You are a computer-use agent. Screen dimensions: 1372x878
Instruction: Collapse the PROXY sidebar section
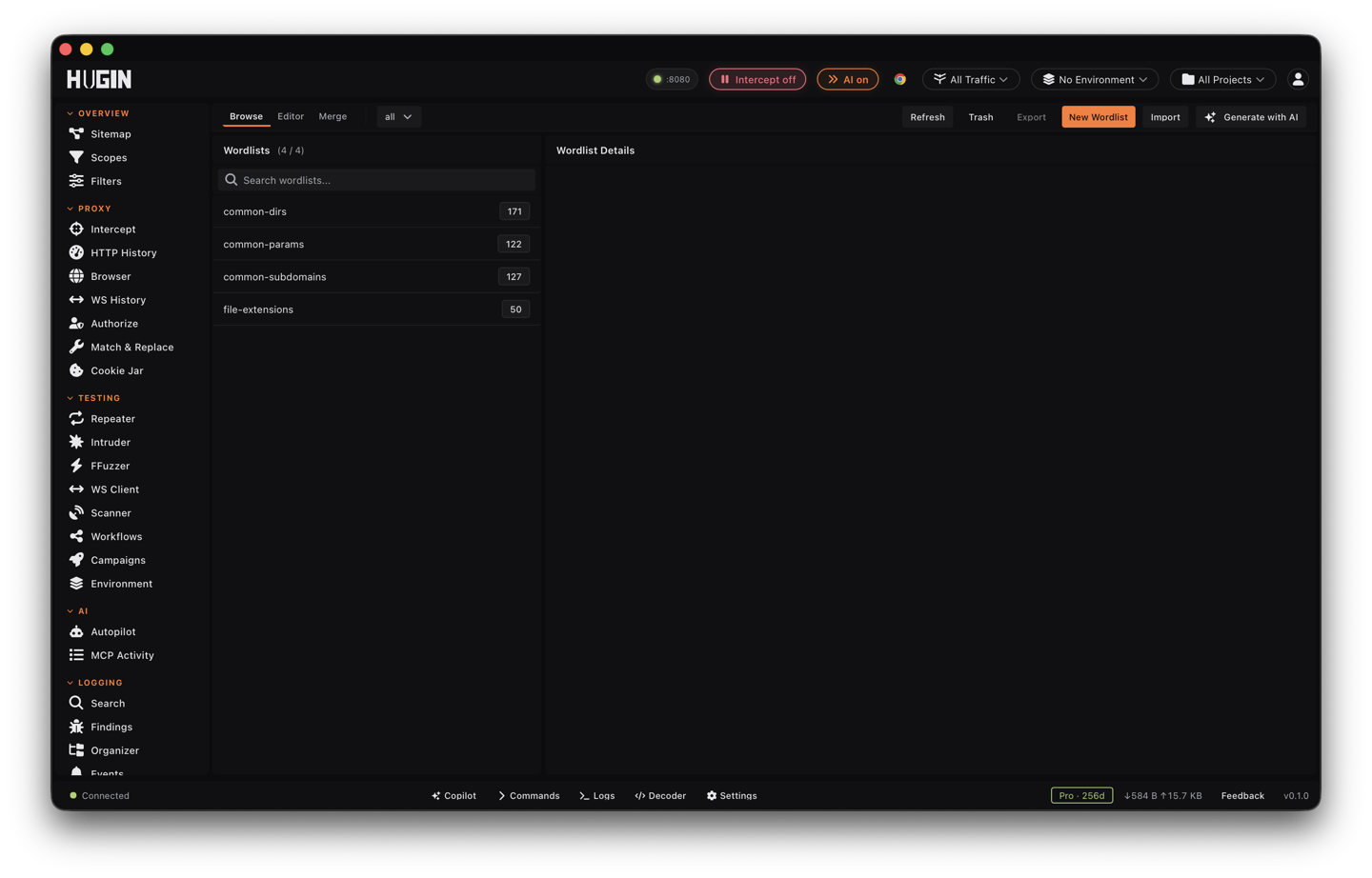tap(89, 209)
